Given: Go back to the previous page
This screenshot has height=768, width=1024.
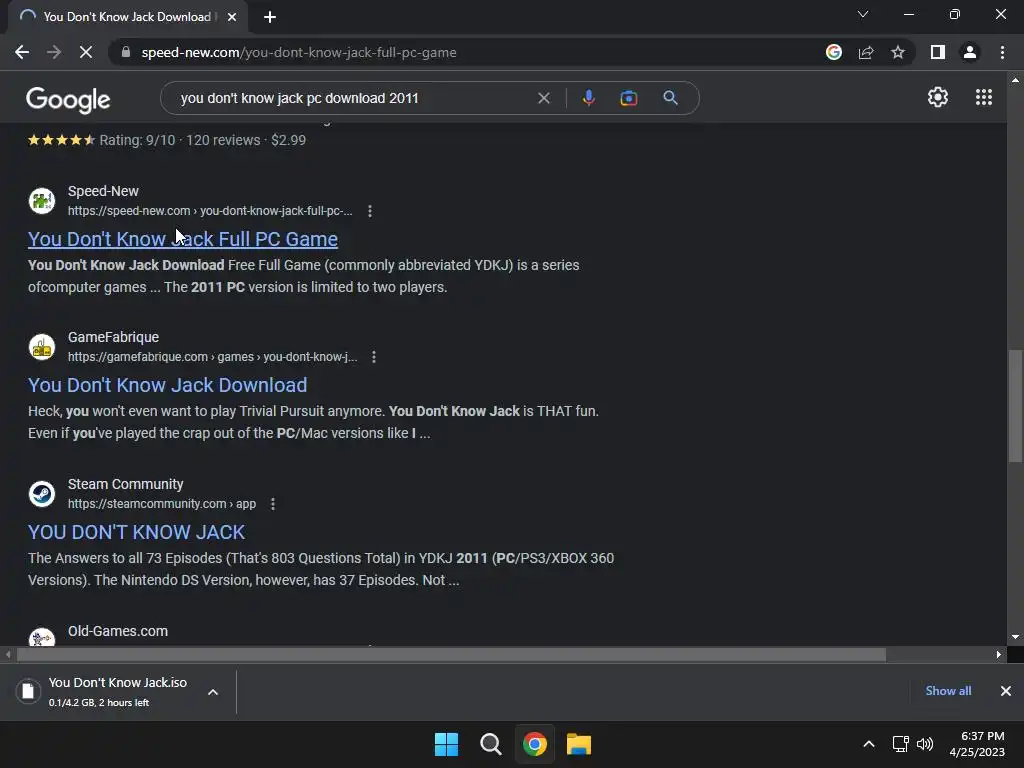Looking at the screenshot, I should coord(22,52).
